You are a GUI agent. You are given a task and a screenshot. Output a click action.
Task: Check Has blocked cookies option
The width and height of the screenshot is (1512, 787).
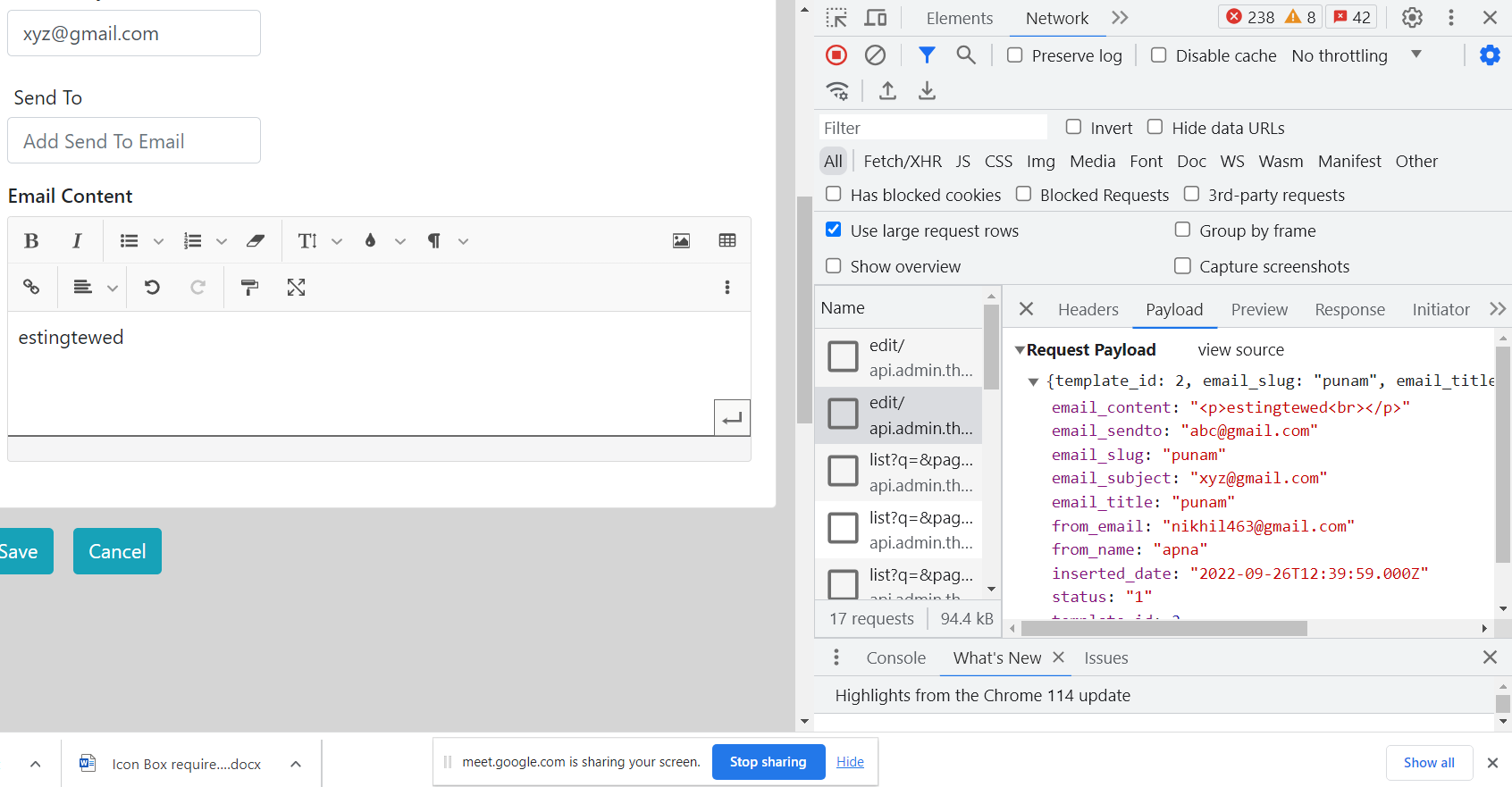834,194
